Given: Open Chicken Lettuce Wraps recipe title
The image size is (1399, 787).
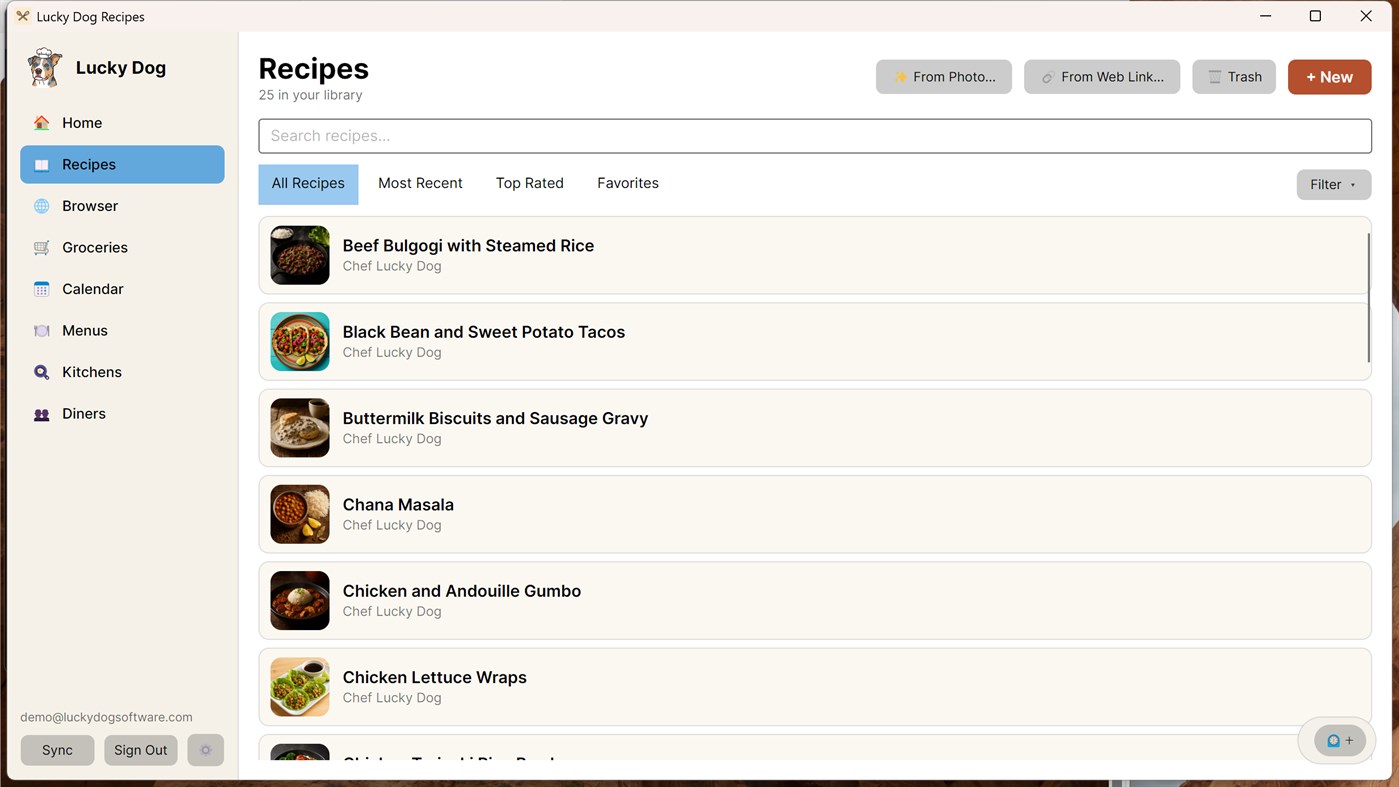Looking at the screenshot, I should (435, 678).
